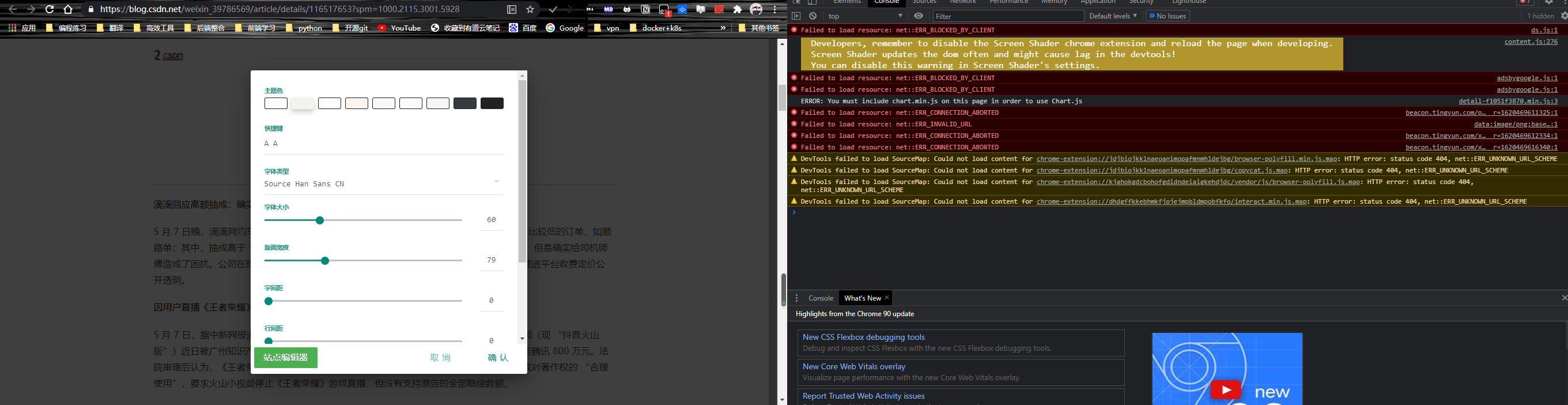The width and height of the screenshot is (1568, 405).
Task: Click the browser address bar URL
Action: coord(280,10)
